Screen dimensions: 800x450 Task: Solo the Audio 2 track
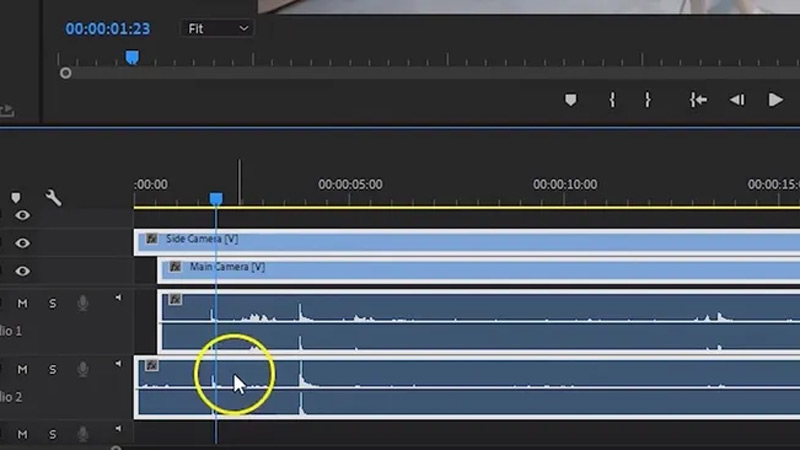[x=53, y=370]
